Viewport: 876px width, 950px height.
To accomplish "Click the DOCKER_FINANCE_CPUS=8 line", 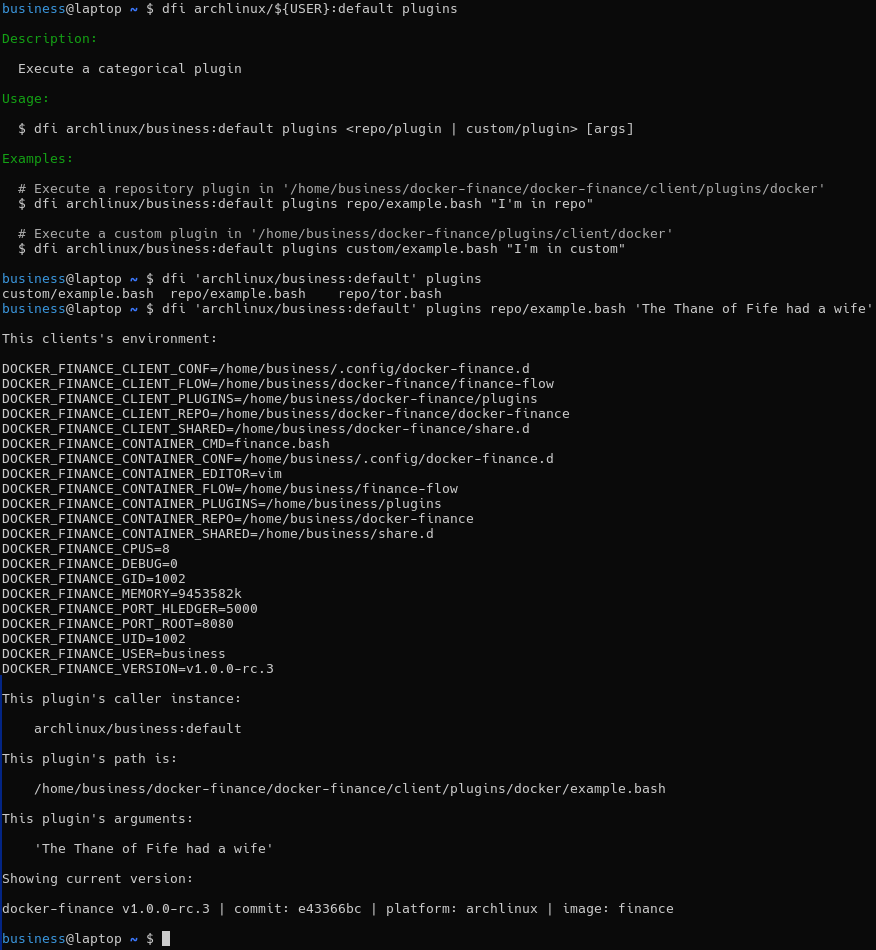I will tap(86, 549).
